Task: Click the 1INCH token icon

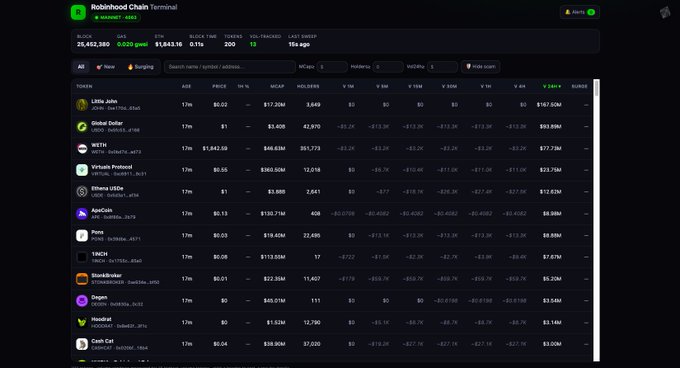Action: [82, 257]
